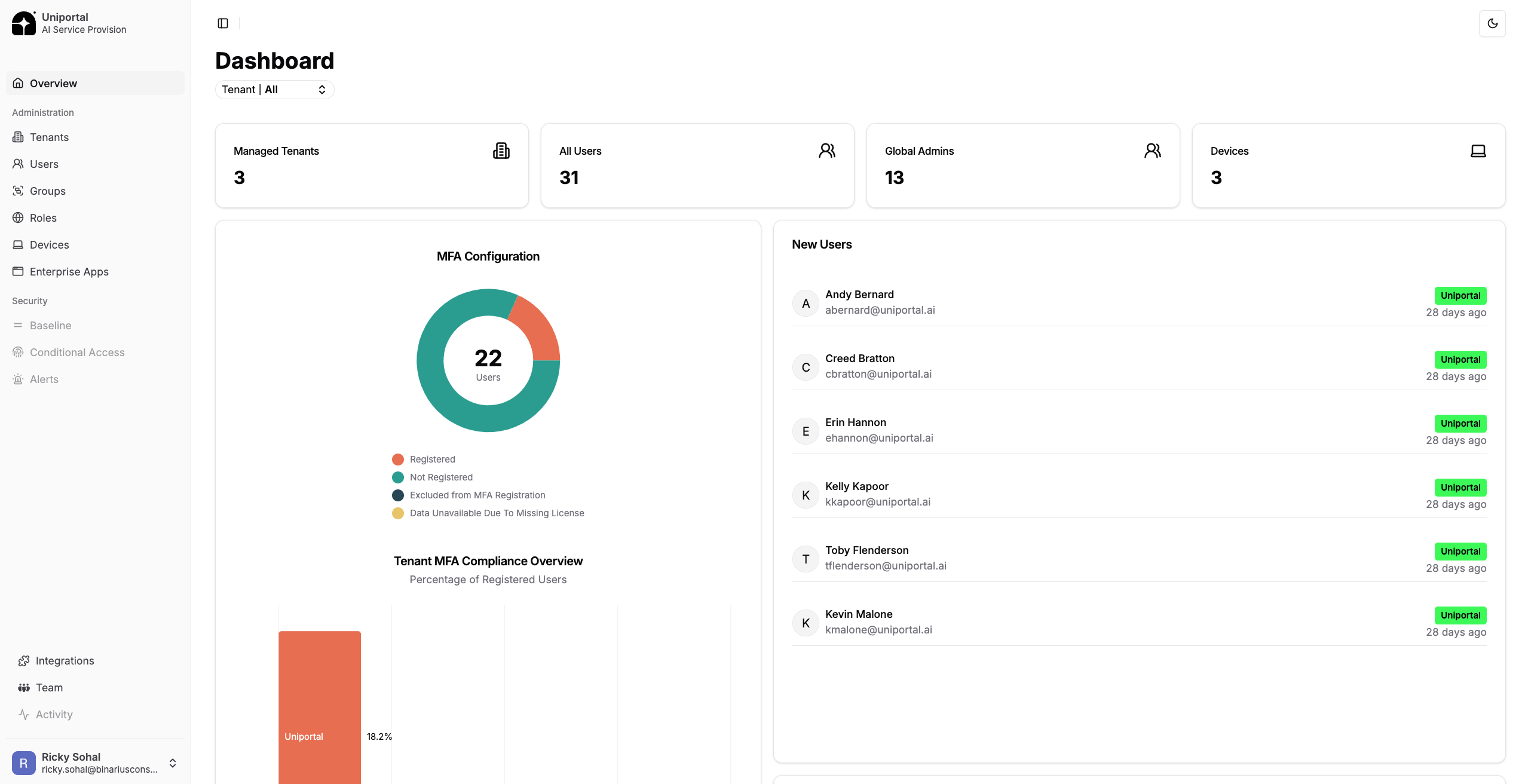Click the Groups icon in sidebar

(x=18, y=191)
